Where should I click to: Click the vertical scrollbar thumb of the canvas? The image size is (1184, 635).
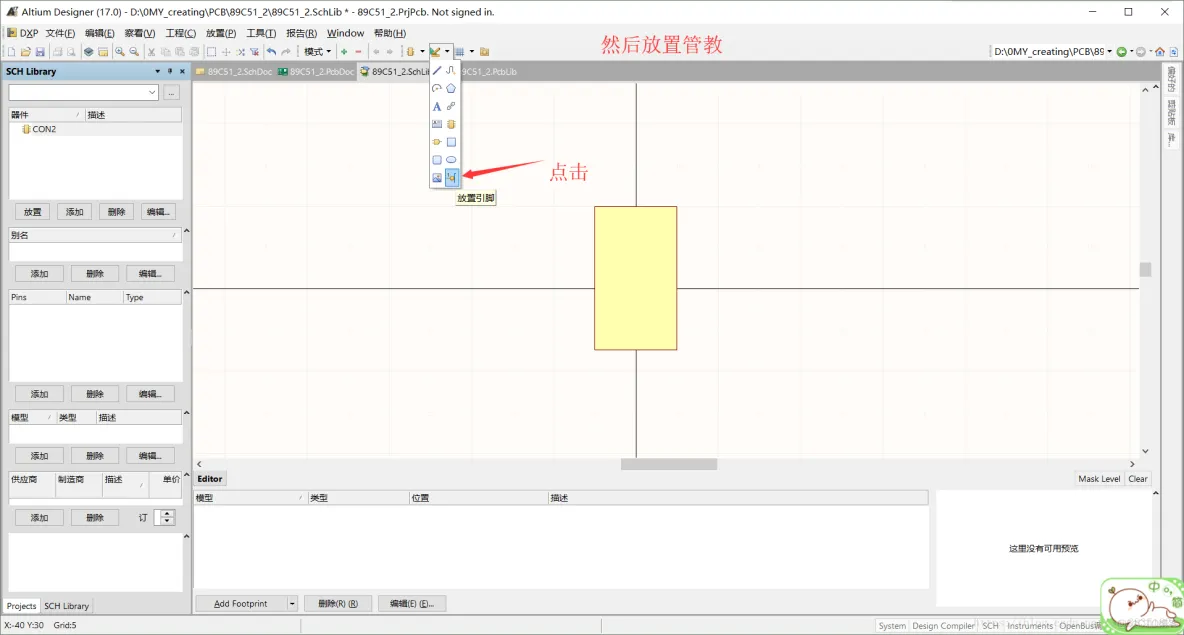tap(1145, 270)
